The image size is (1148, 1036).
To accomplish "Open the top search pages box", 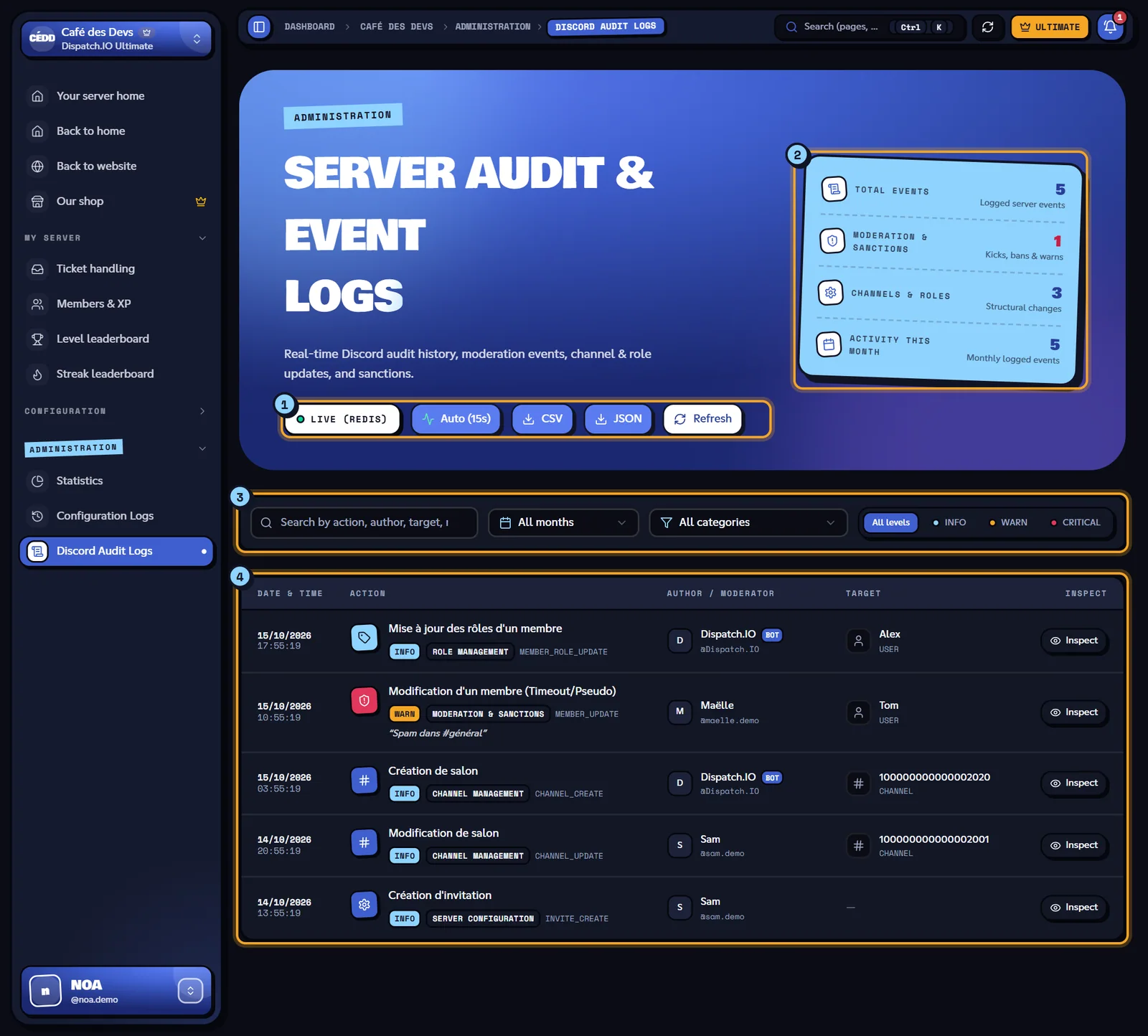I will coord(870,27).
